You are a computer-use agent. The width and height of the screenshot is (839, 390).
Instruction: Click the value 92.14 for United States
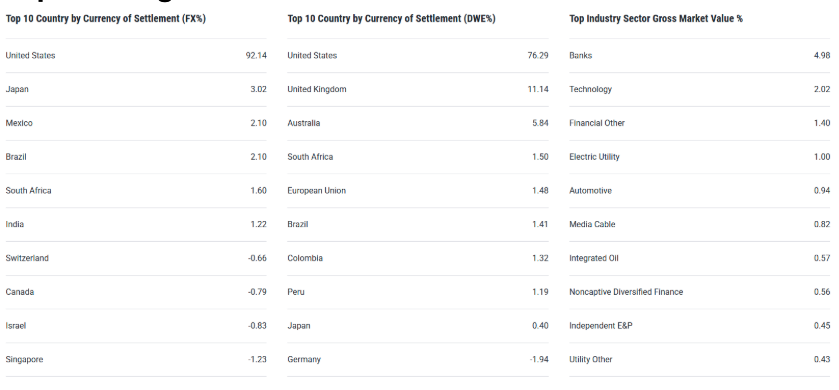[x=256, y=56]
